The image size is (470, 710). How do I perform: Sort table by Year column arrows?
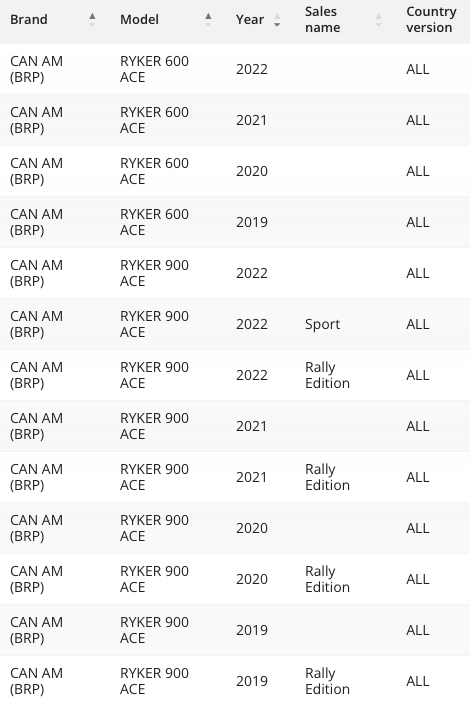pyautogui.click(x=277, y=19)
